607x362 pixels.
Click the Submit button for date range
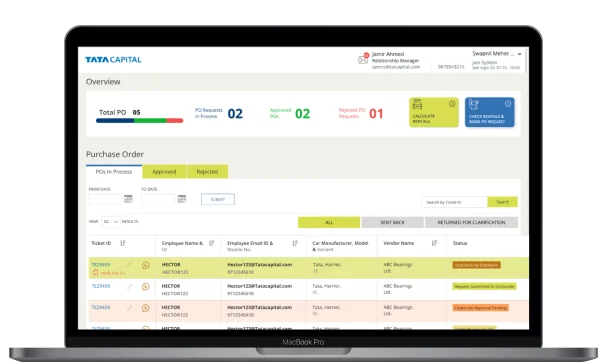click(x=218, y=199)
